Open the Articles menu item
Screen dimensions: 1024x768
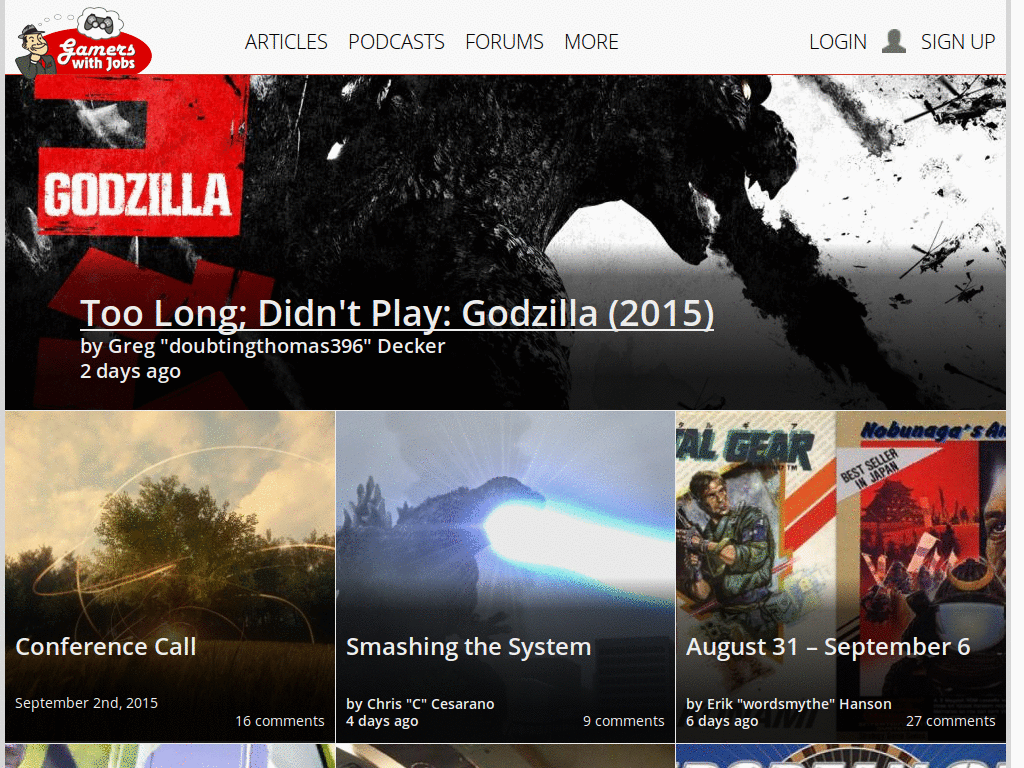click(286, 42)
